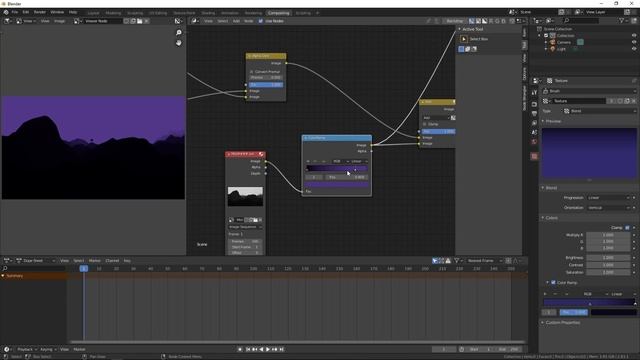Click the ColorRamp node Pos value field
The height and width of the screenshot is (360, 640).
tap(346, 177)
